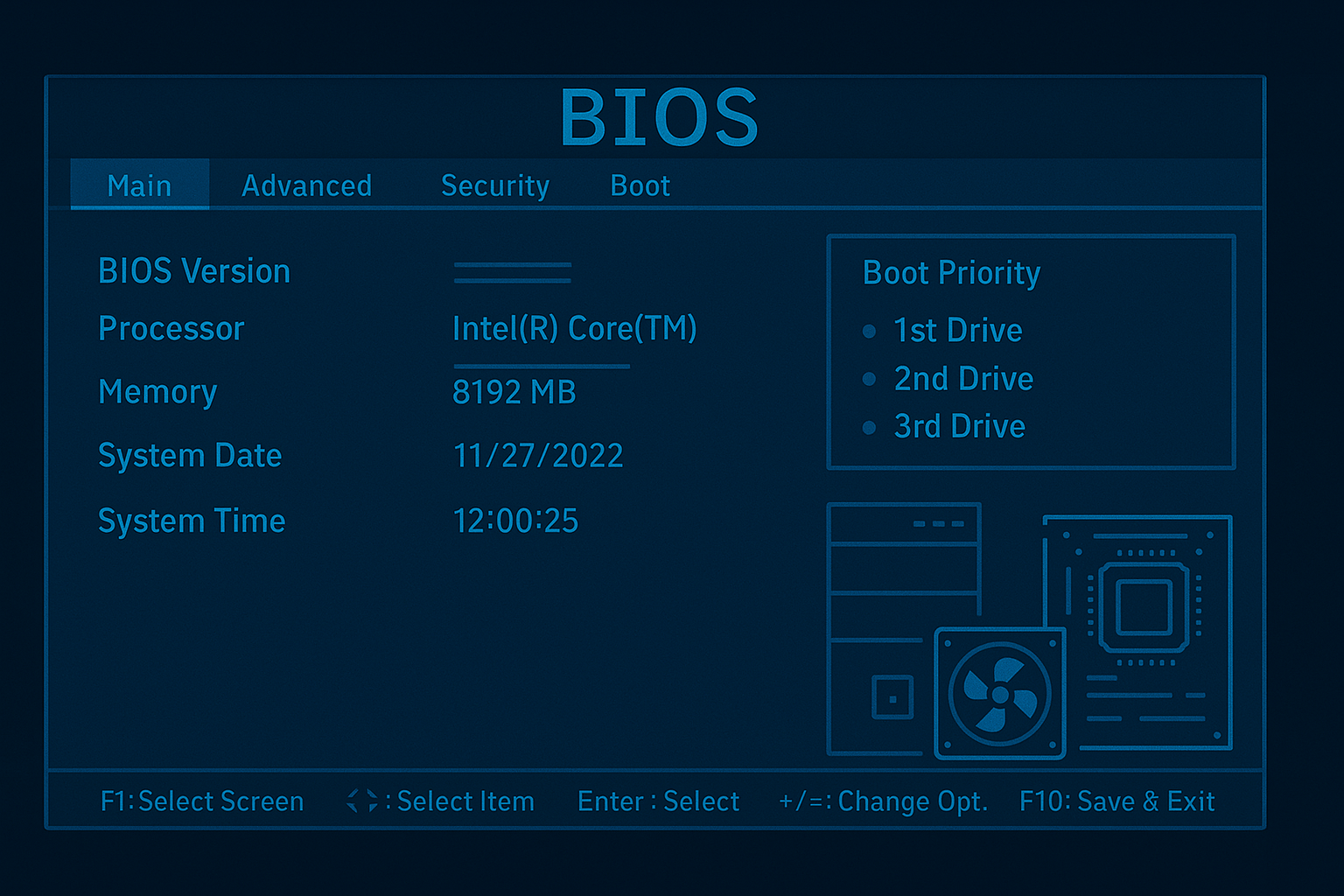Screen dimensions: 1344x896
Task: Switch to the Security tab
Action: point(494,185)
